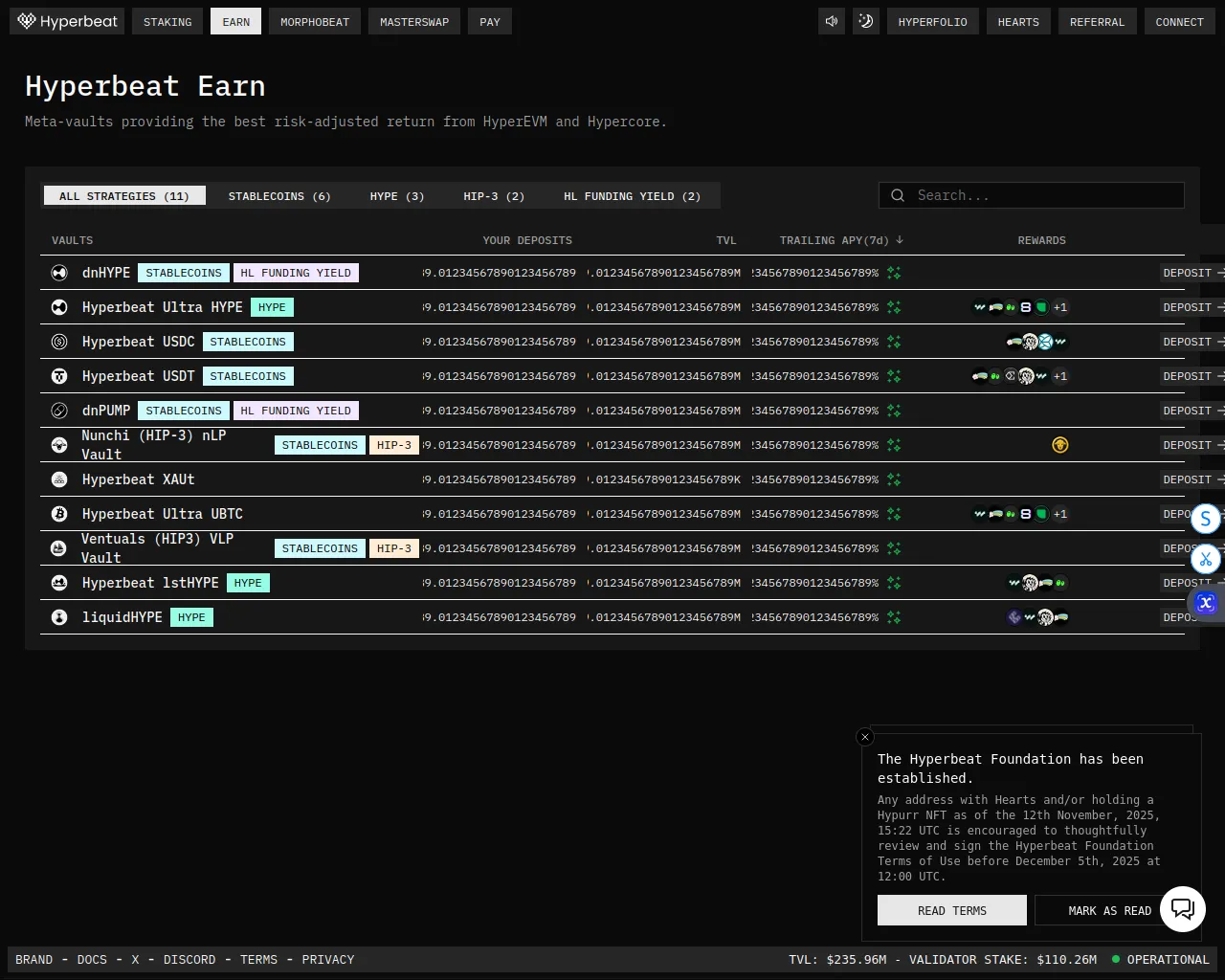Screen dimensions: 1225x980
Task: Click the Connect wallet button
Action: [x=1180, y=21]
